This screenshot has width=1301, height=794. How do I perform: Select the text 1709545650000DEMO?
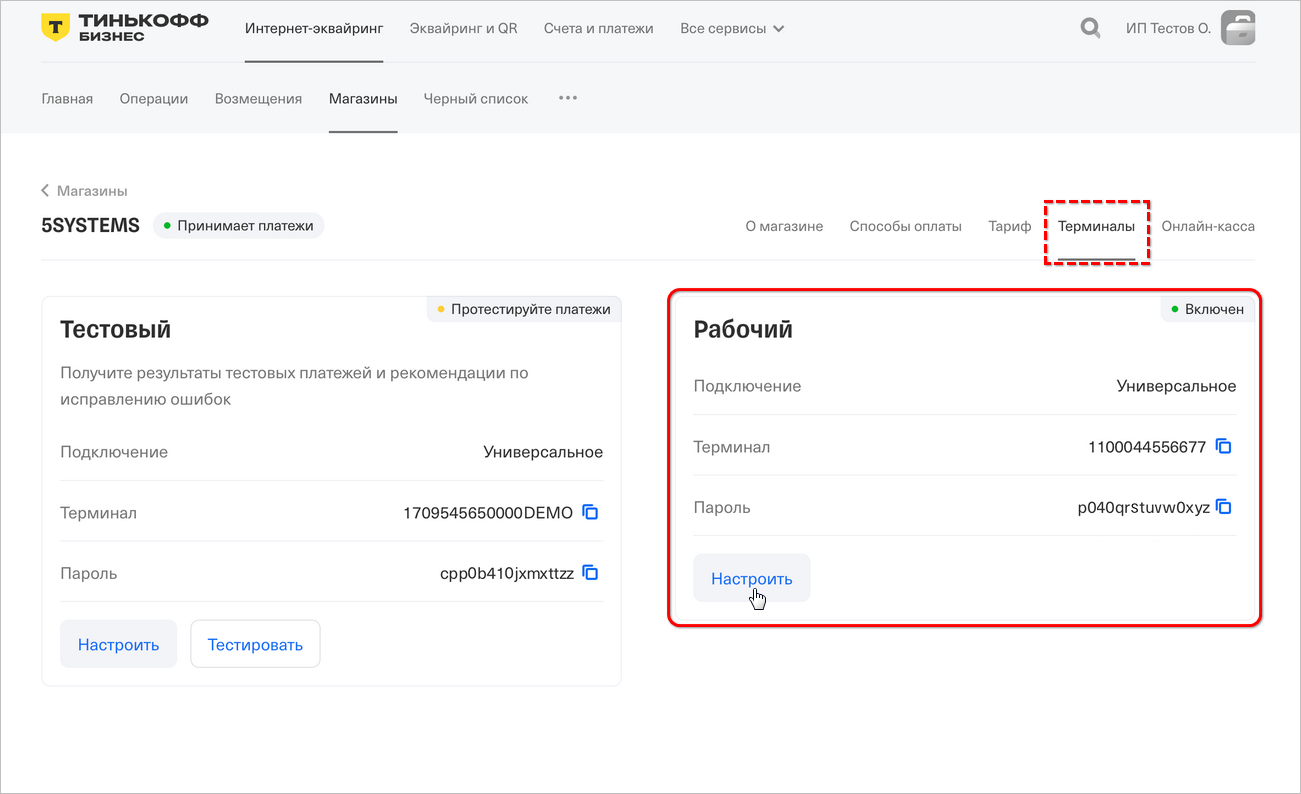point(488,512)
